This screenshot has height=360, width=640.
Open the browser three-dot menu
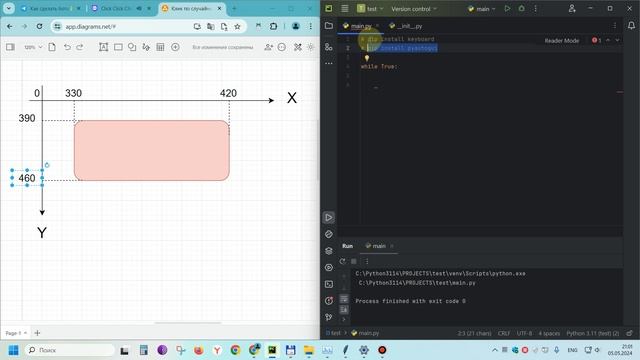tap(311, 27)
